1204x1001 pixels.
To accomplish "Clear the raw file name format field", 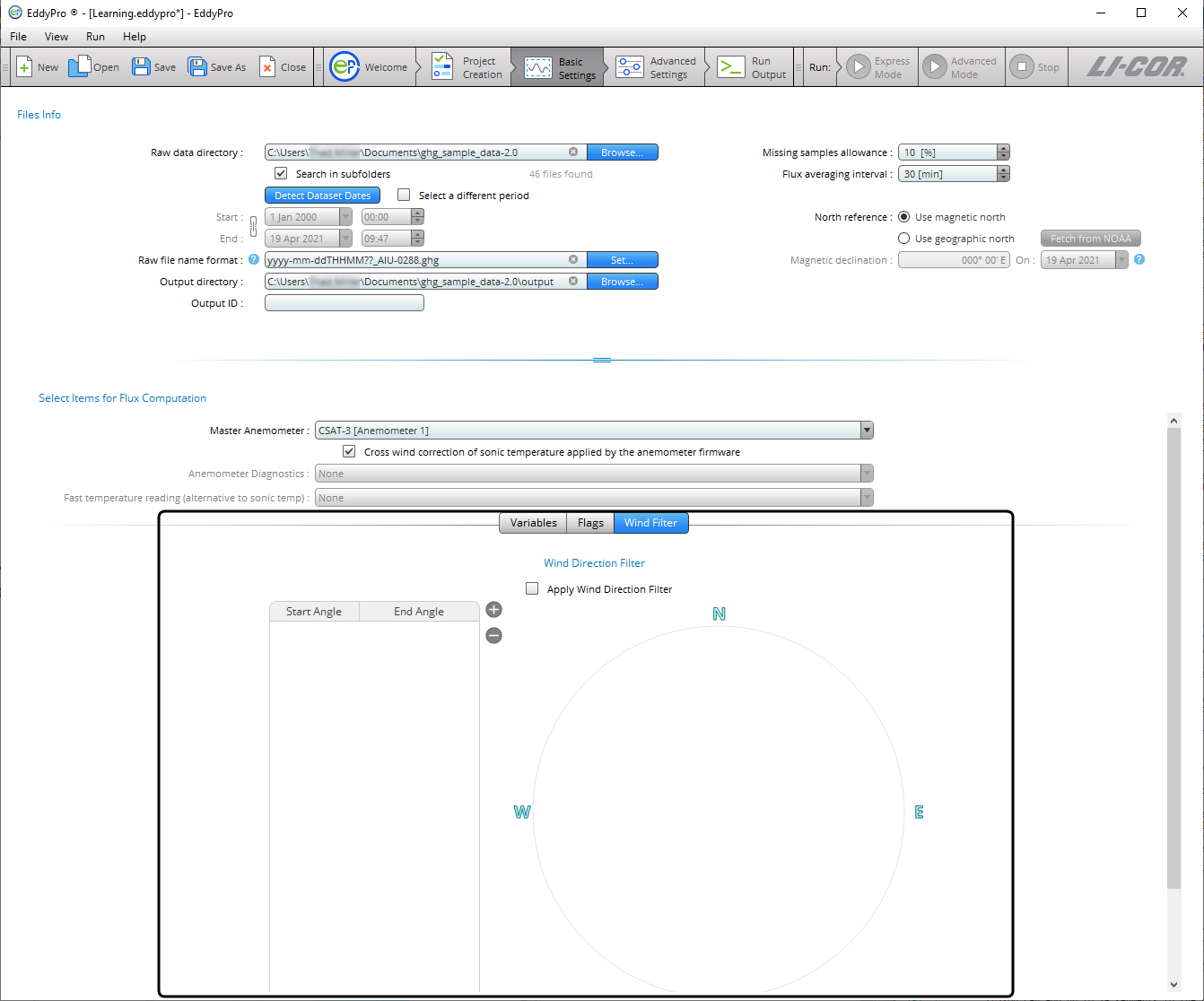I will [x=573, y=260].
